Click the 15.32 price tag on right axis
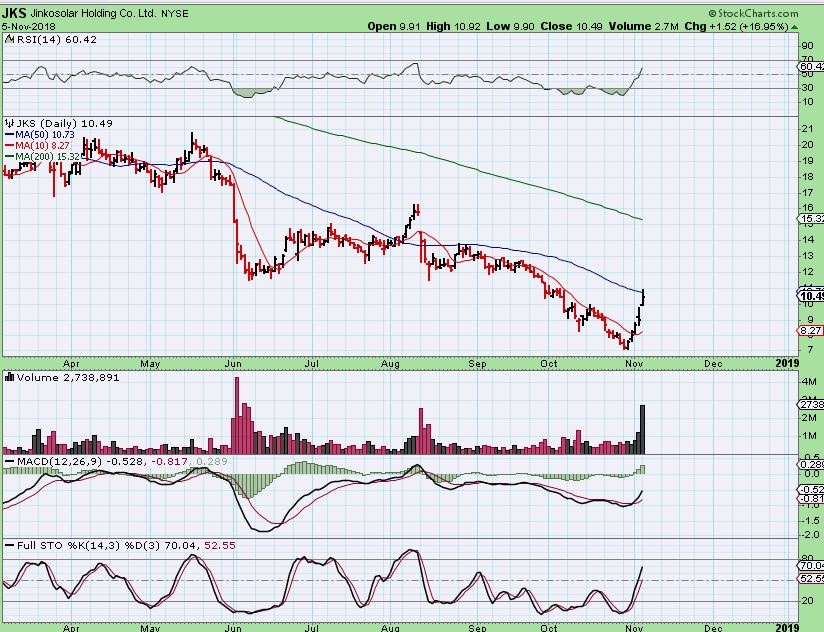The height and width of the screenshot is (632, 824). click(811, 219)
